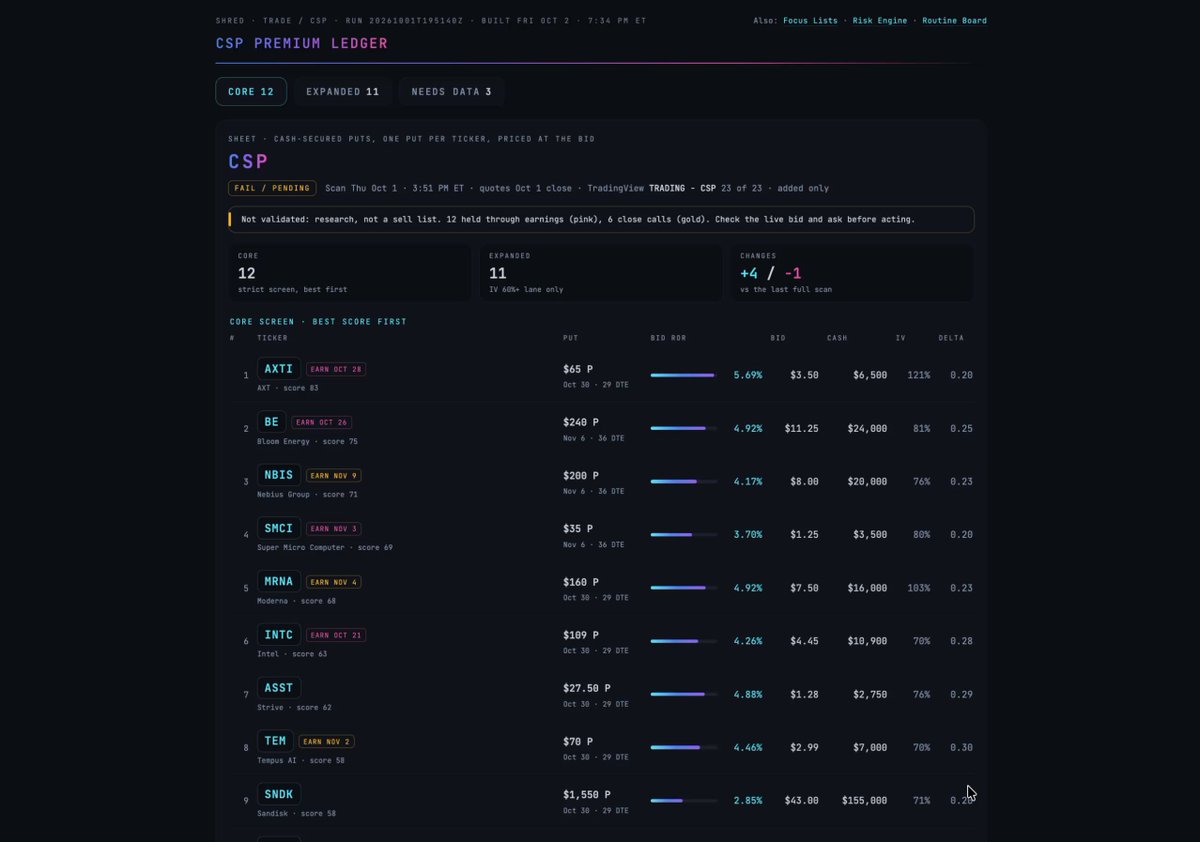Image resolution: width=1200 pixels, height=842 pixels.
Task: Click the earnings badge beside AXTI
Action: point(336,369)
